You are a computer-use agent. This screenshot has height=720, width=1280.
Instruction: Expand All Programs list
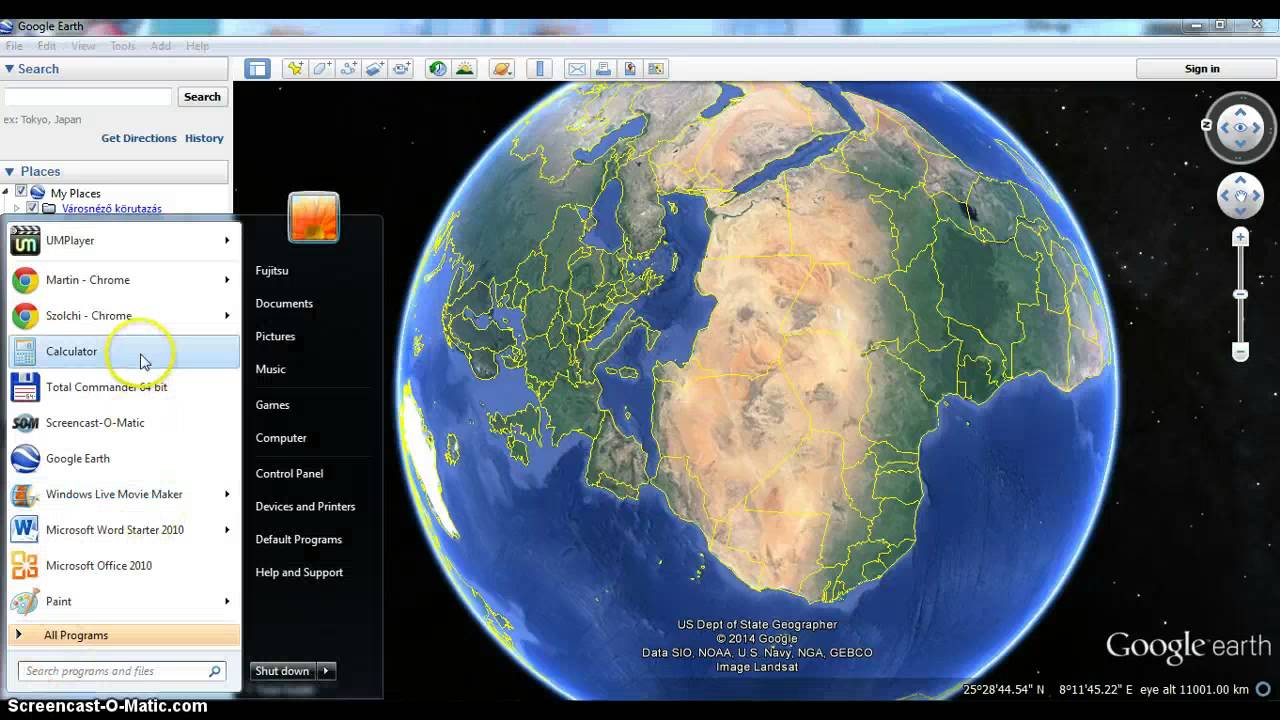(x=124, y=635)
